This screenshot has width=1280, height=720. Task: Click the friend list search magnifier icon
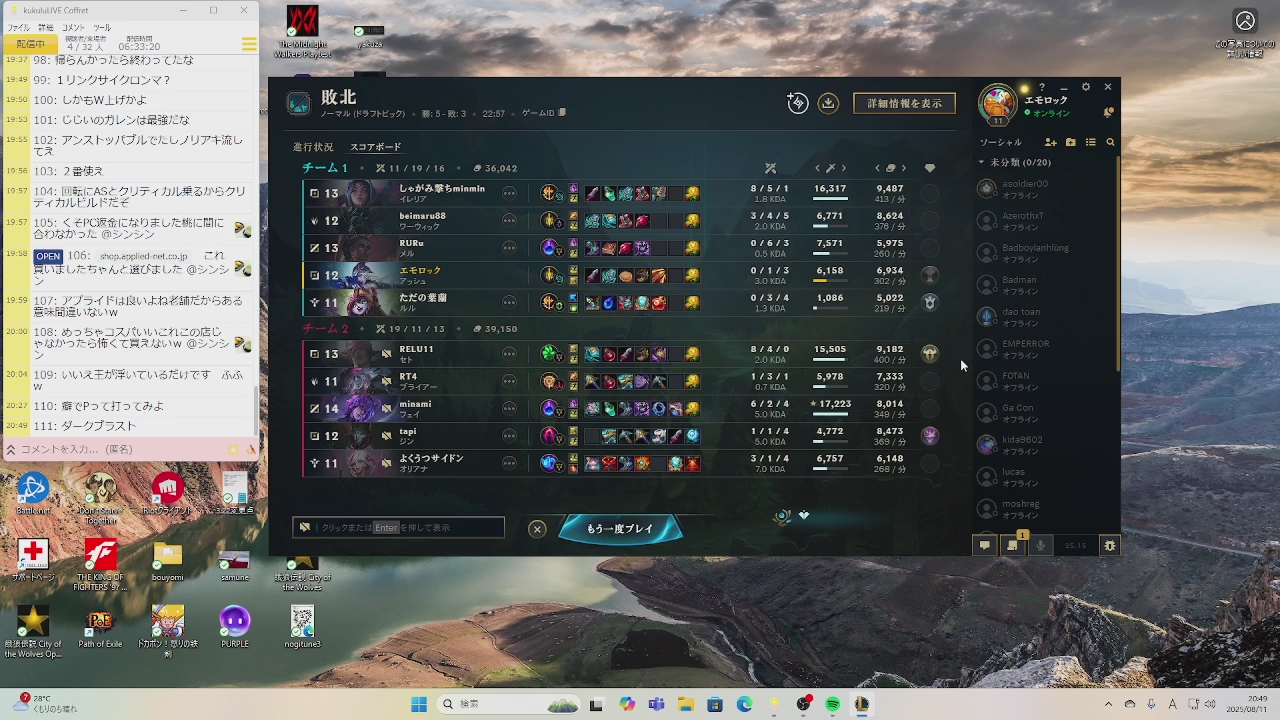point(1110,142)
